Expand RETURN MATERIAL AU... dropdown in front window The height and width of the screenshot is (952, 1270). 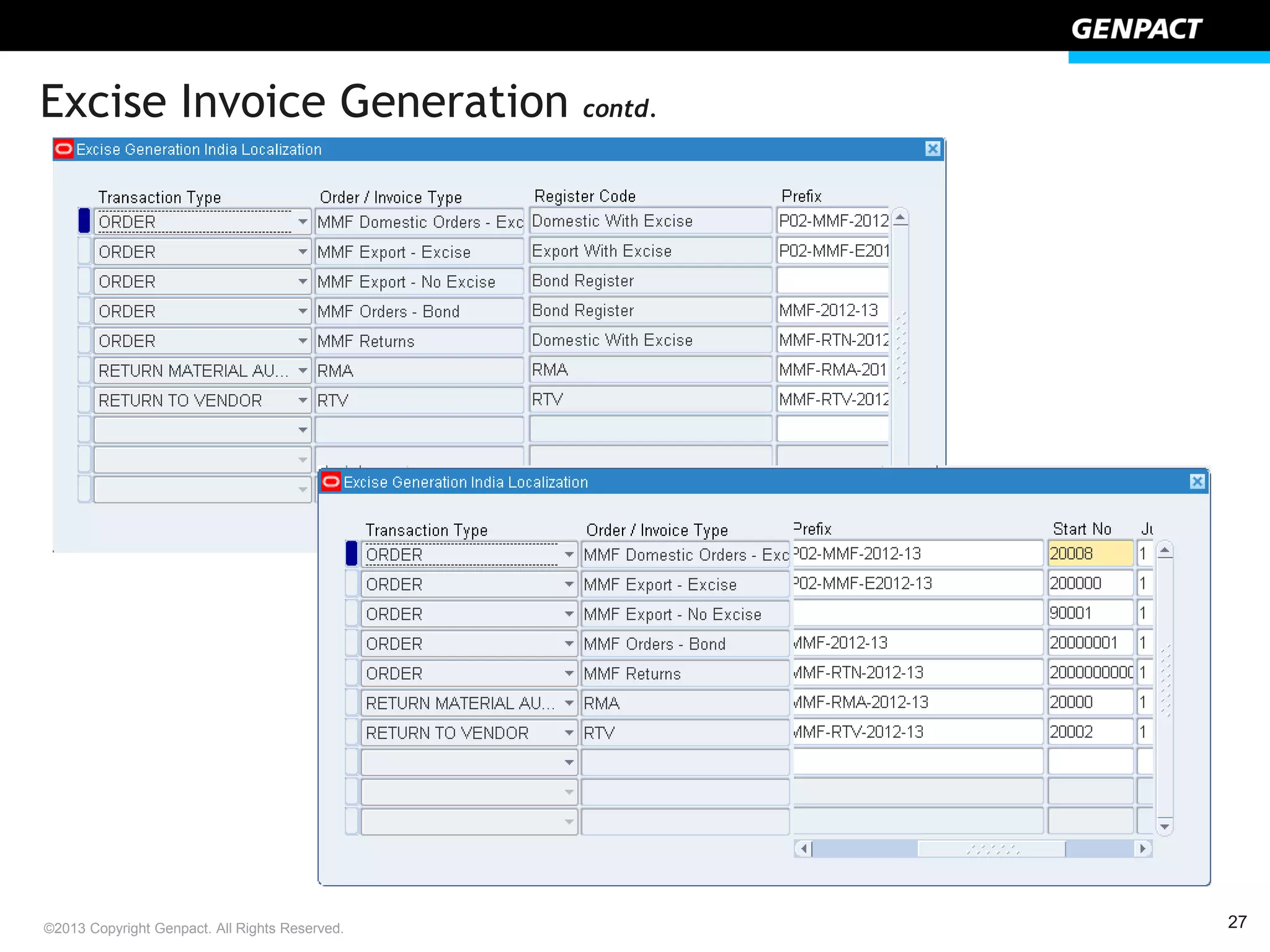(x=569, y=703)
